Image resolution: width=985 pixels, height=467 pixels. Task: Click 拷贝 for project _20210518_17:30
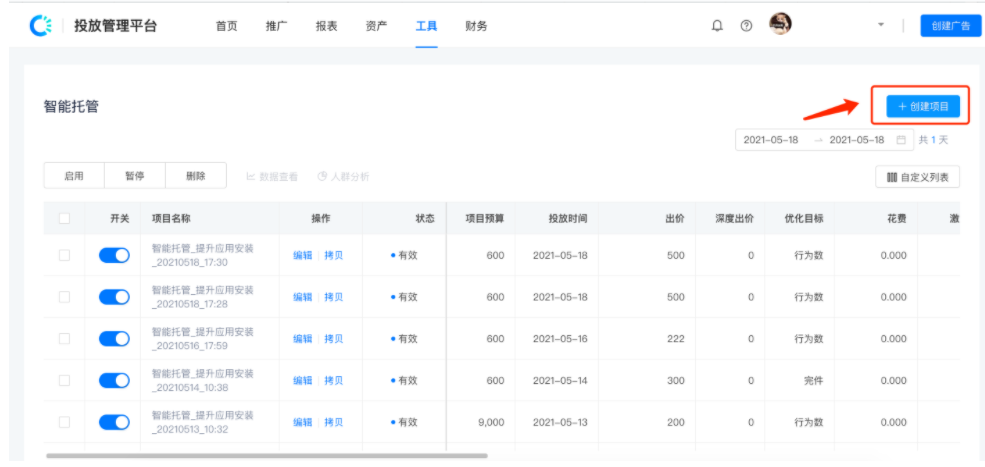(334, 255)
